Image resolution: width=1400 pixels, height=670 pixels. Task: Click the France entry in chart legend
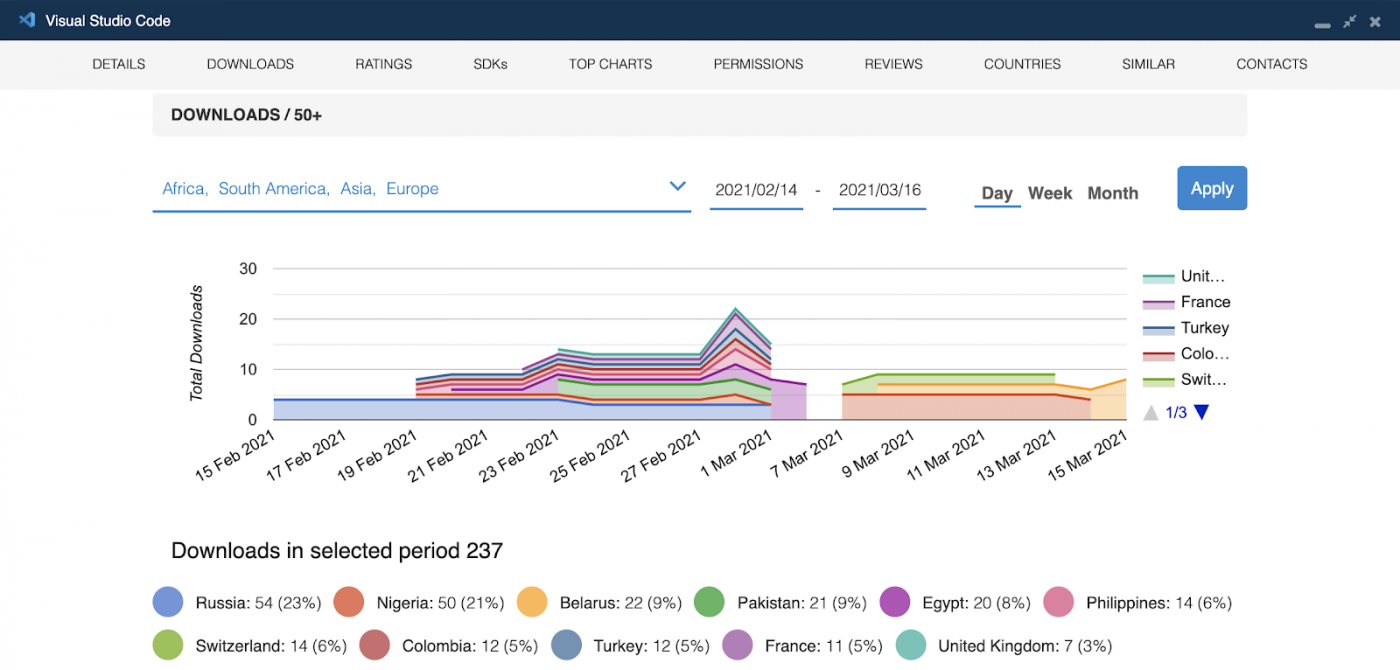coord(1207,301)
